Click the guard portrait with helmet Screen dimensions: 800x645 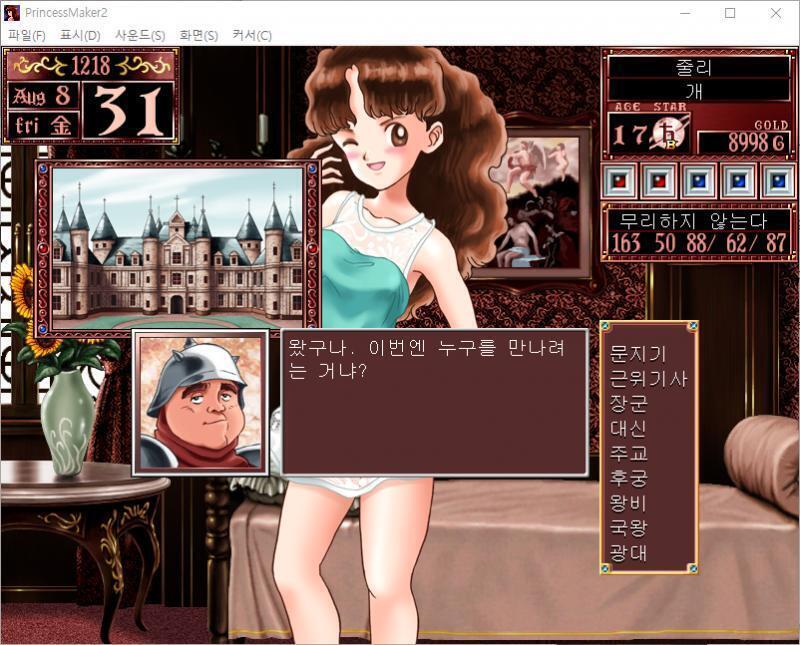201,403
